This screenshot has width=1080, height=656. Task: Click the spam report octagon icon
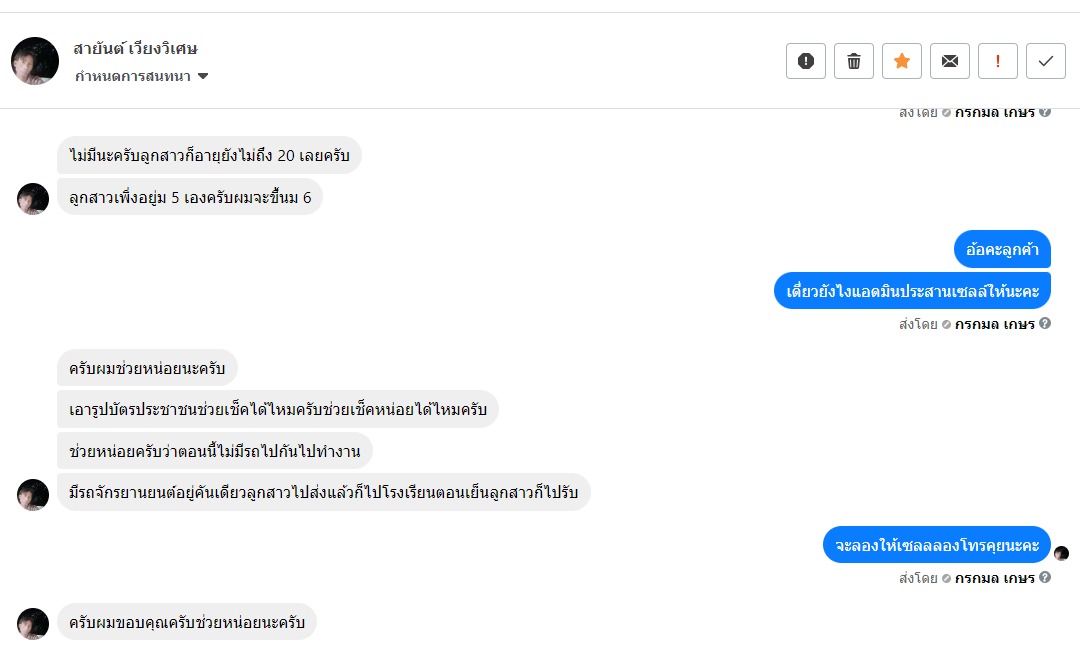coord(806,61)
